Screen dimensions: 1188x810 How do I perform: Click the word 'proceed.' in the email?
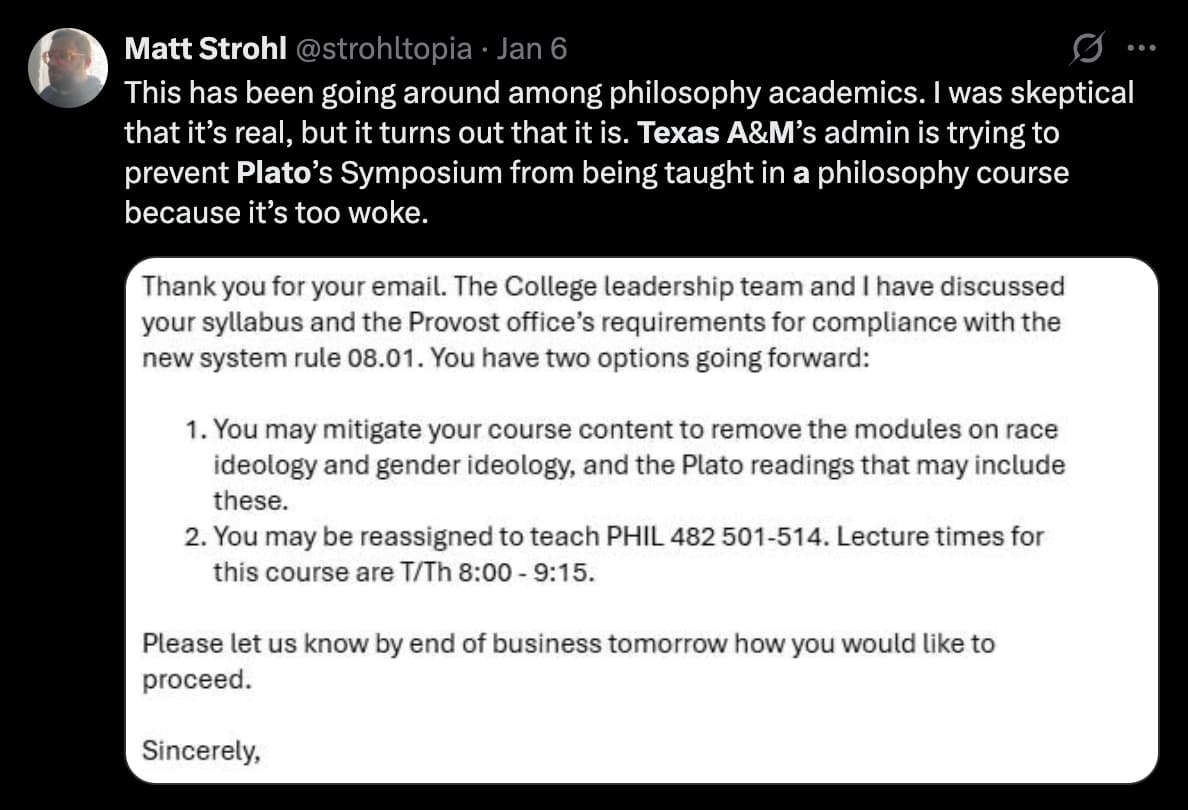pos(194,679)
